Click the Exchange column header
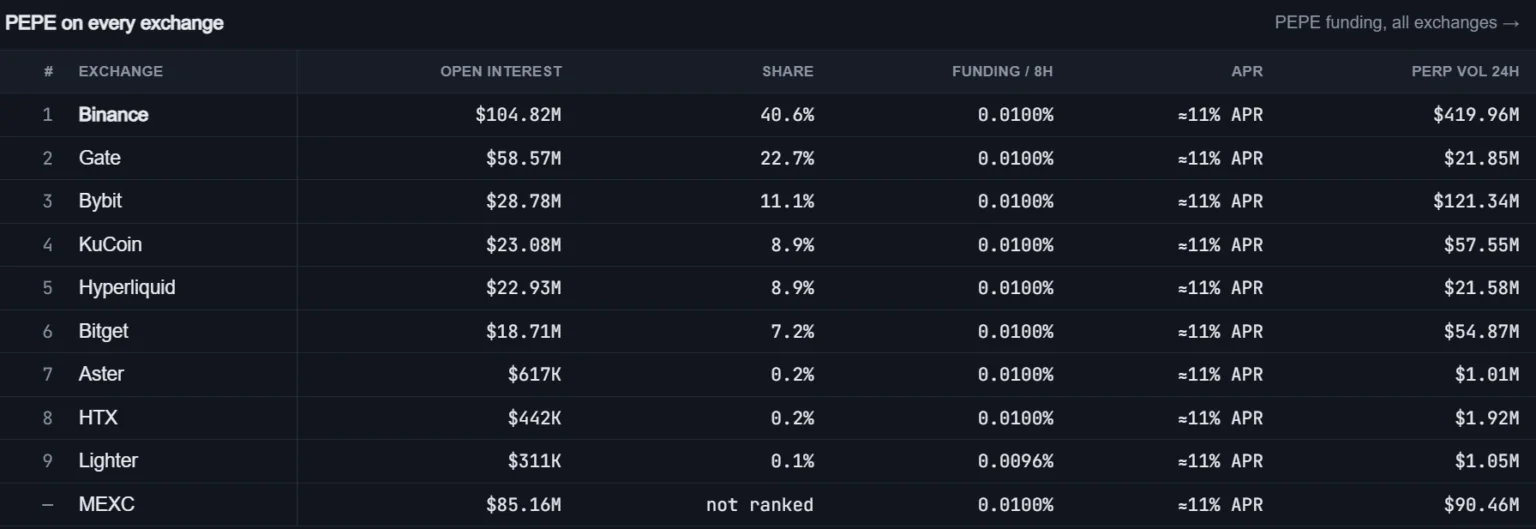The width and height of the screenshot is (1536, 529). [121, 71]
